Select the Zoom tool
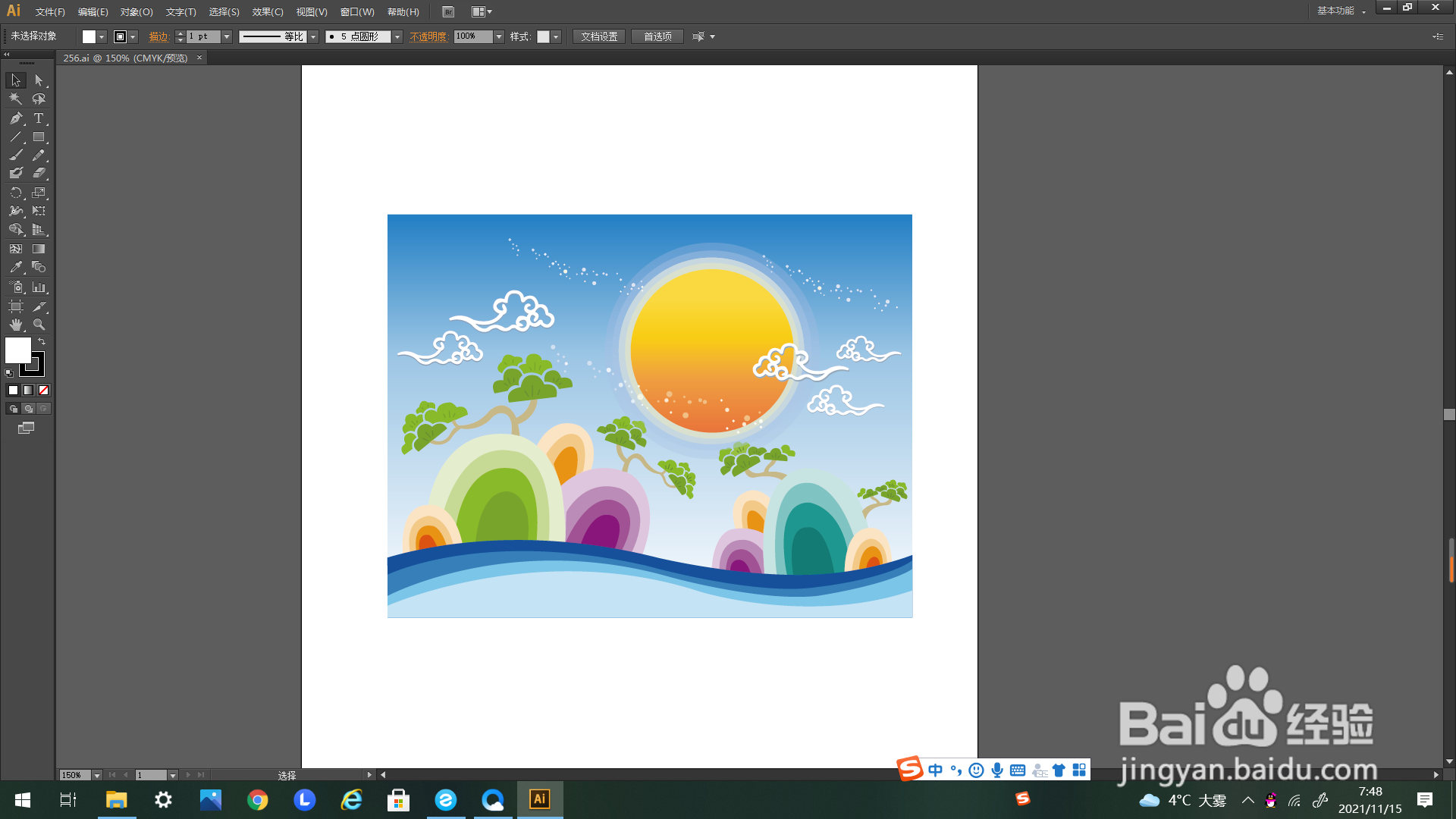The width and height of the screenshot is (1456, 819). pos(39,325)
